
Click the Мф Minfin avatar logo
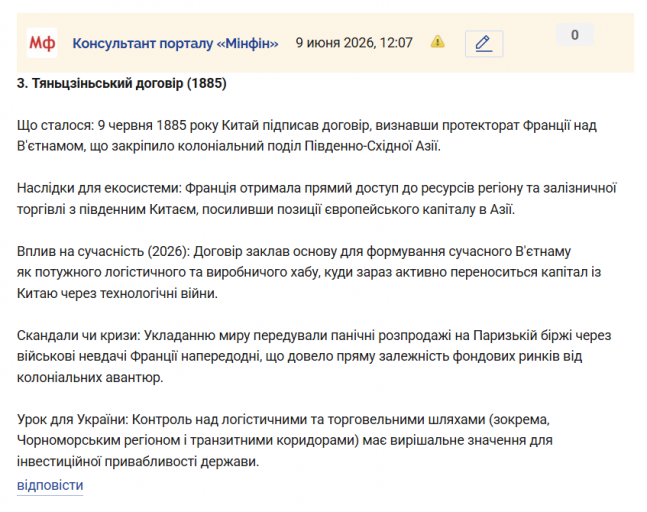tap(42, 43)
